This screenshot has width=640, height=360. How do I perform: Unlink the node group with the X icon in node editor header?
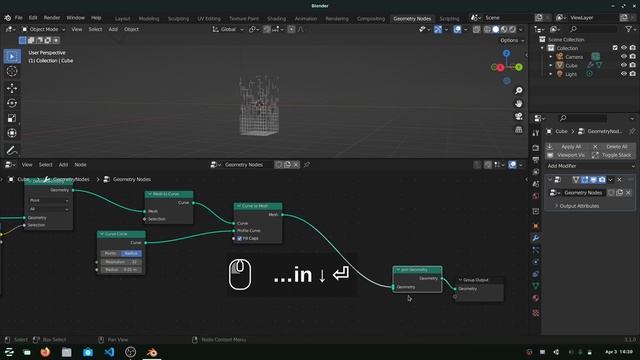296,164
